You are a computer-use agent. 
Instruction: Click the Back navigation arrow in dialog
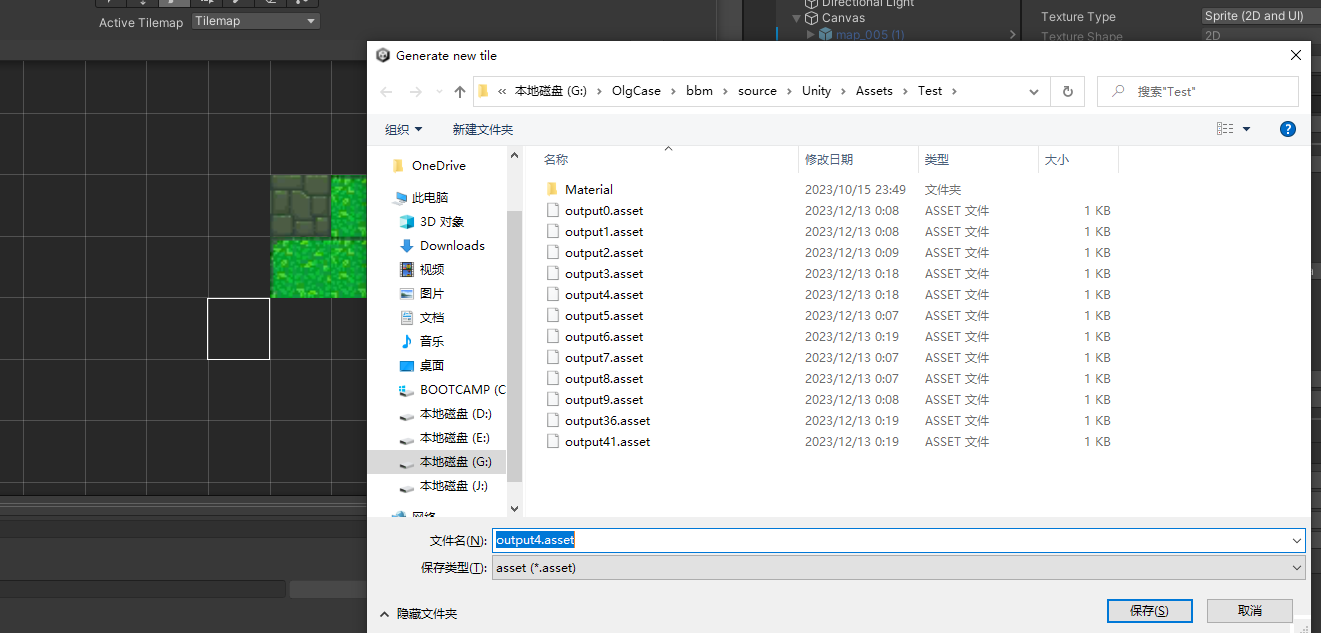pyautogui.click(x=387, y=91)
